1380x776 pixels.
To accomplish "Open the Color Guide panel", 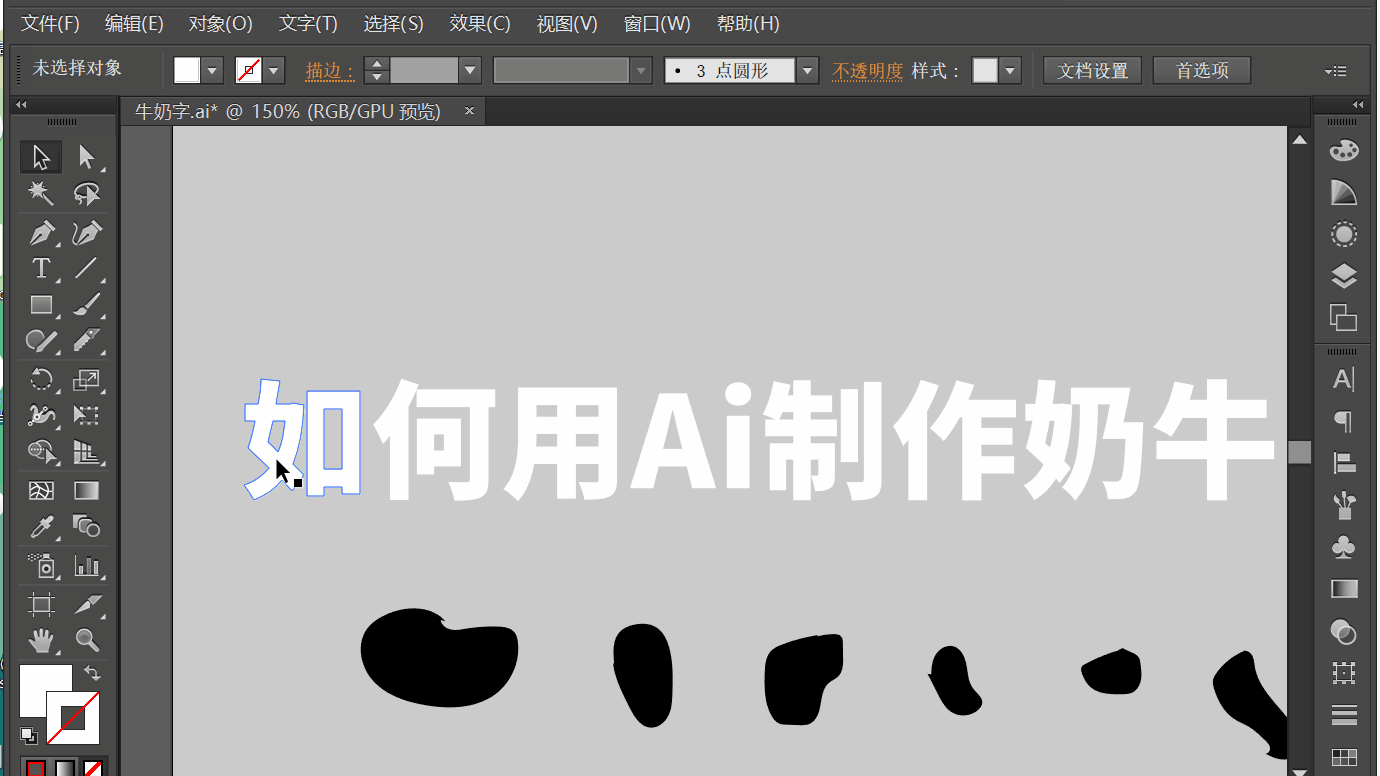I will pos(1344,193).
